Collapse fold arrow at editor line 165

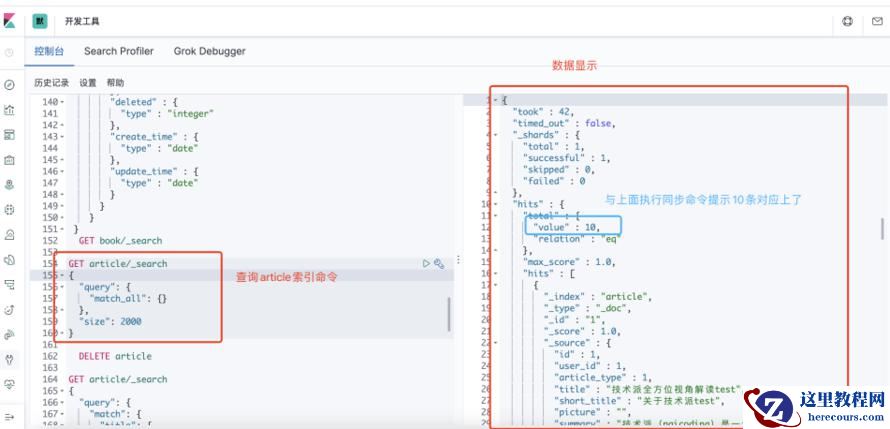coord(62,391)
